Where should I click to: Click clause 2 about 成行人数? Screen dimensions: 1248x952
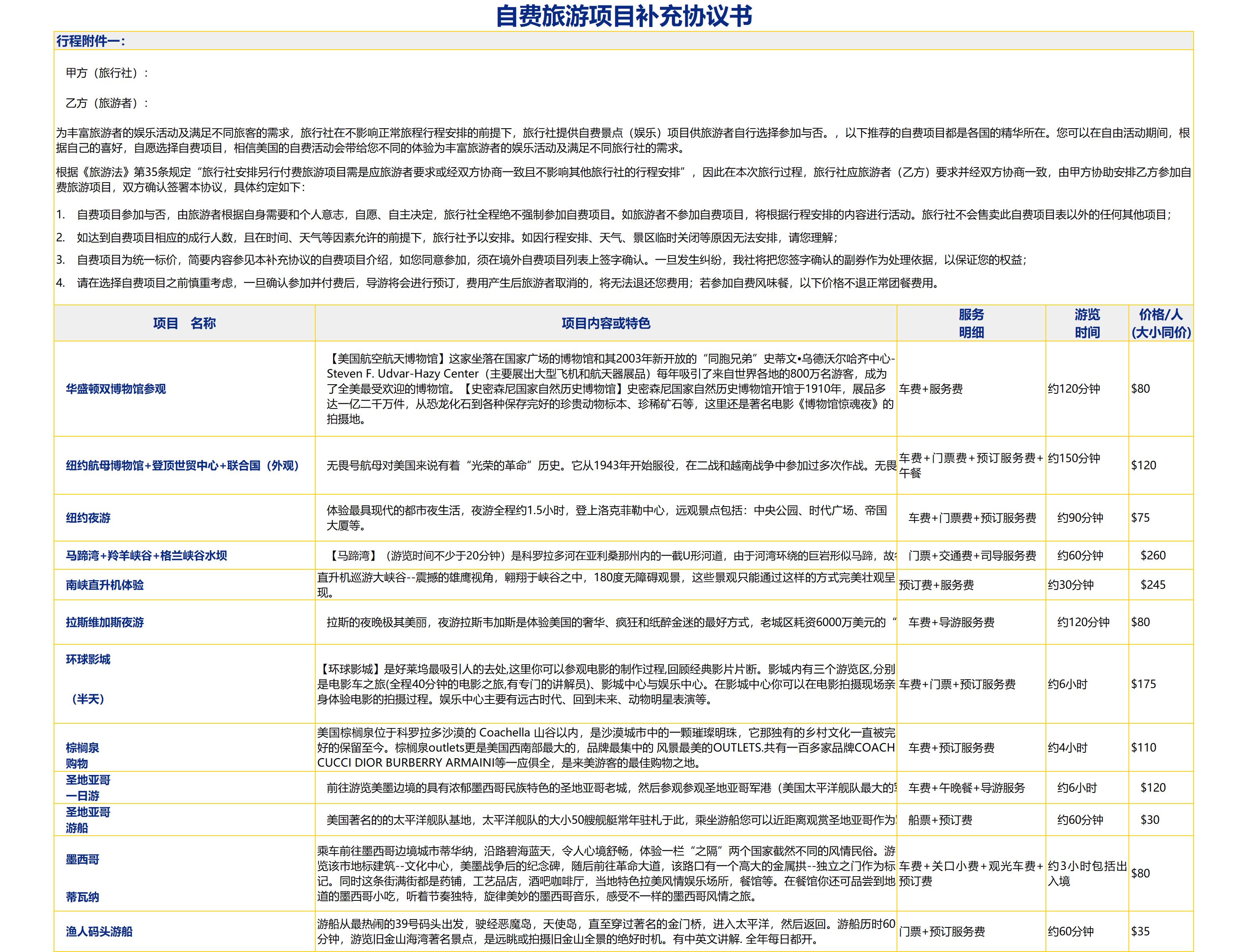(447, 237)
